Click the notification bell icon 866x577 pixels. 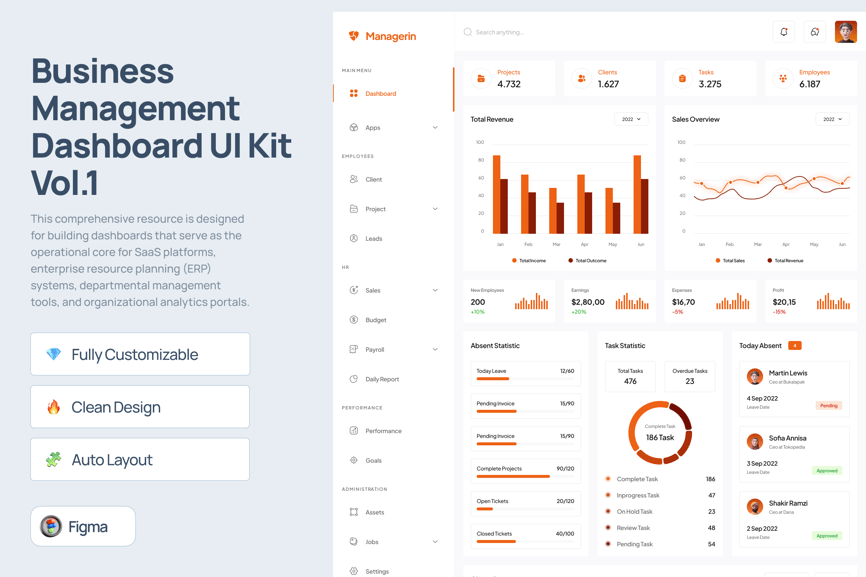point(784,32)
